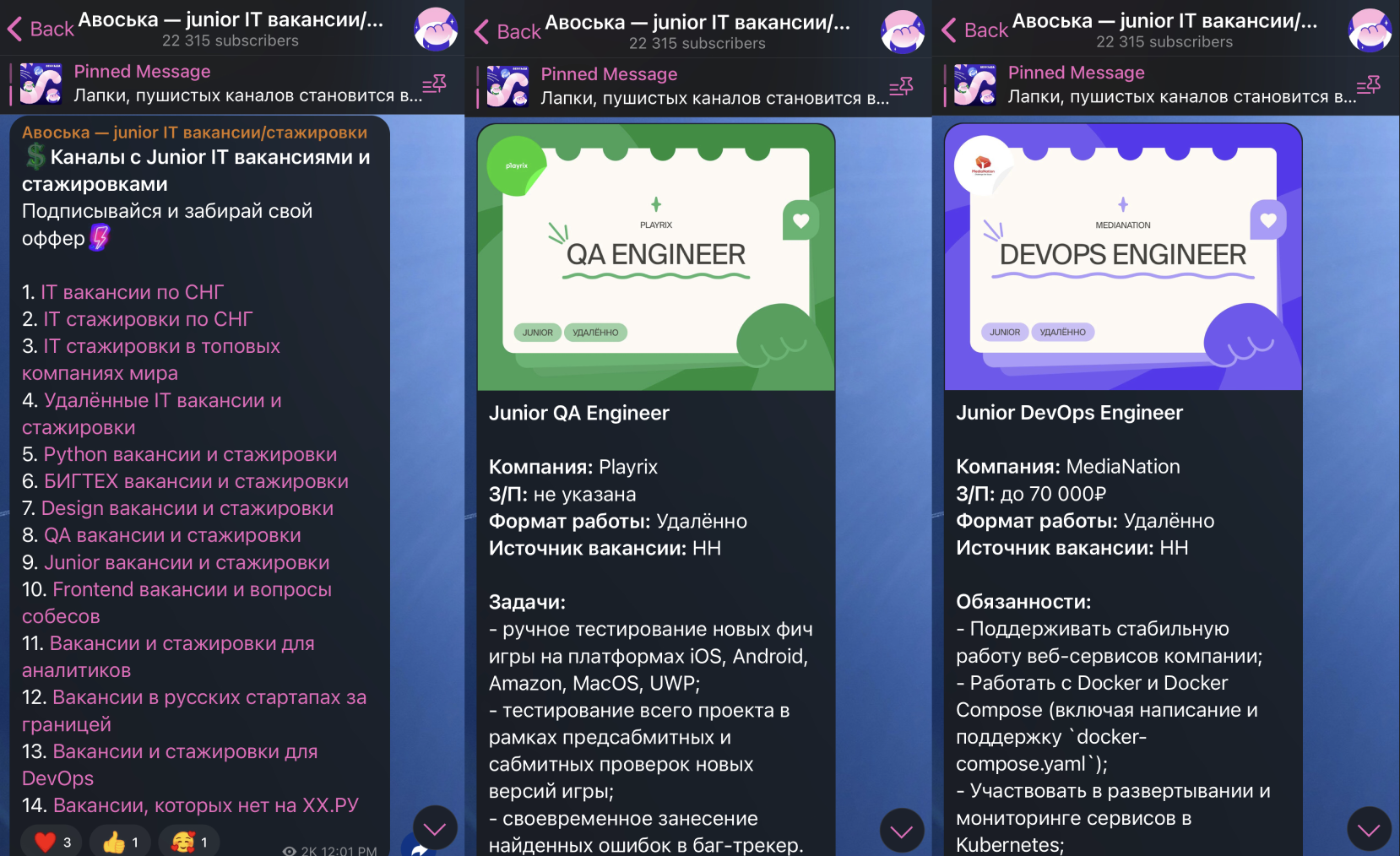Jump to bottom arrow in middle panel
Screen dimensions: 1400x856
tap(902, 831)
